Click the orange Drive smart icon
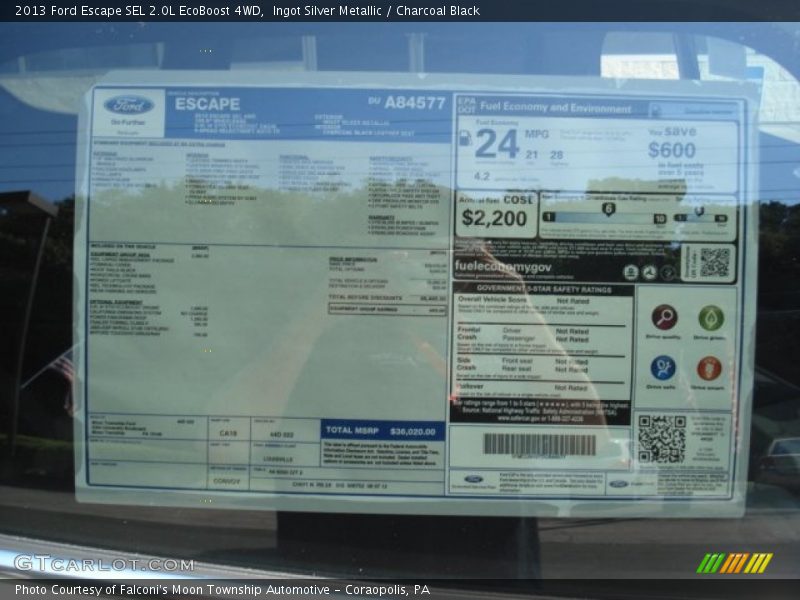800x600 pixels. coord(709,368)
